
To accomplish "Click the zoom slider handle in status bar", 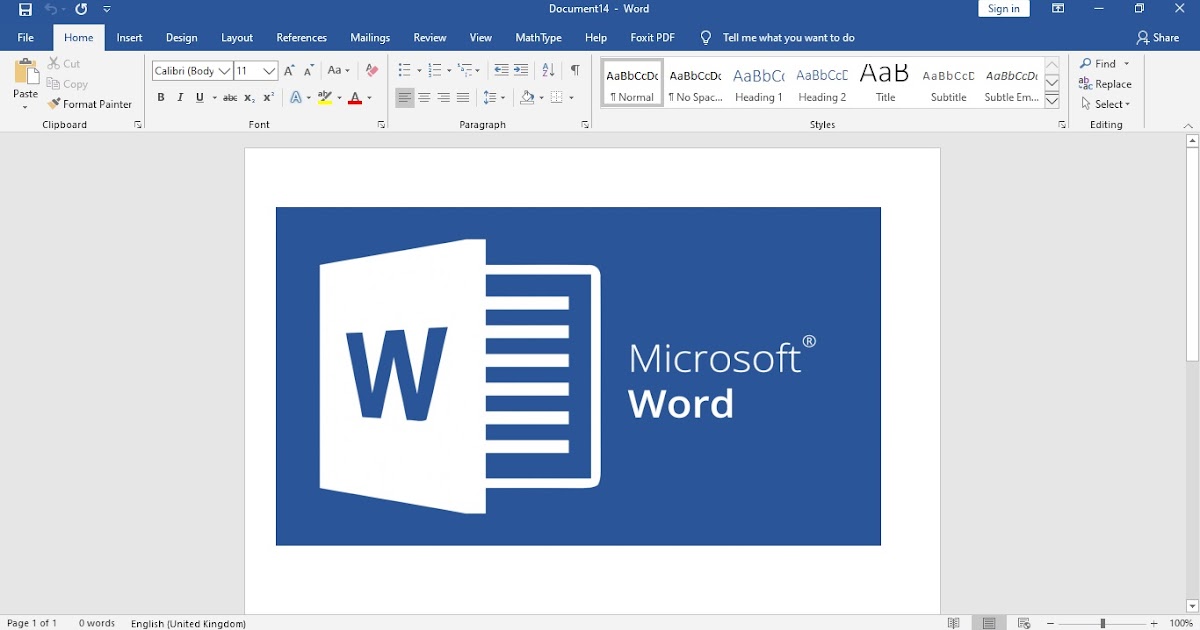I will pyautogui.click(x=1103, y=623).
